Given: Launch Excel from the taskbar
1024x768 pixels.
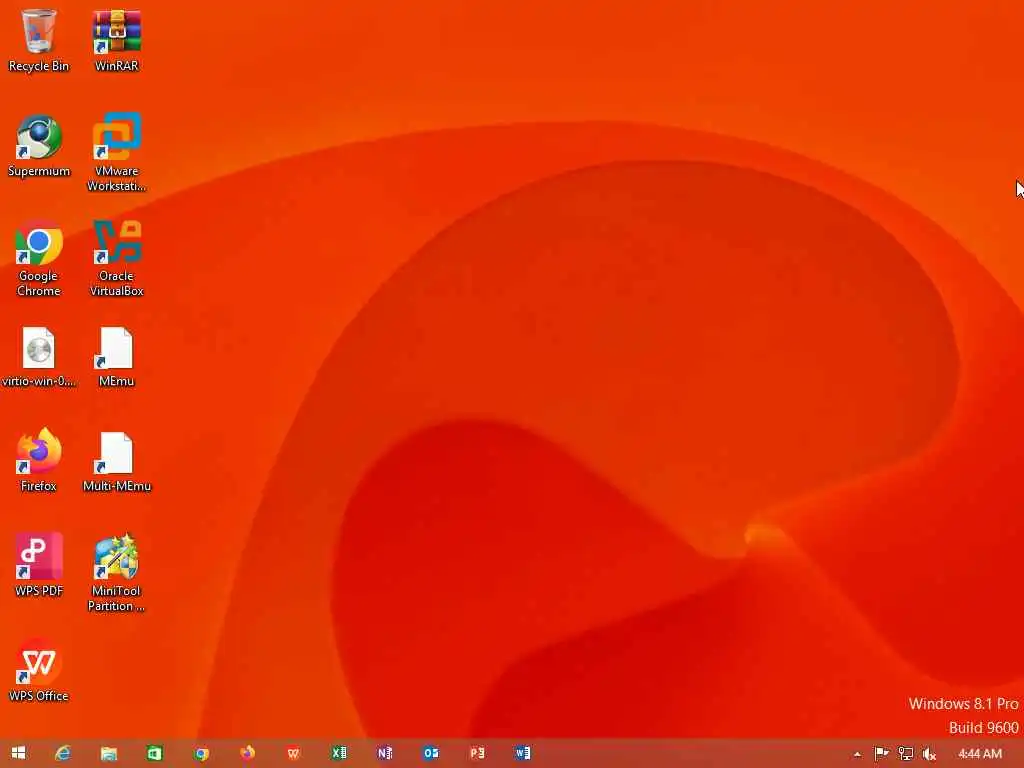Looking at the screenshot, I should coord(339,753).
